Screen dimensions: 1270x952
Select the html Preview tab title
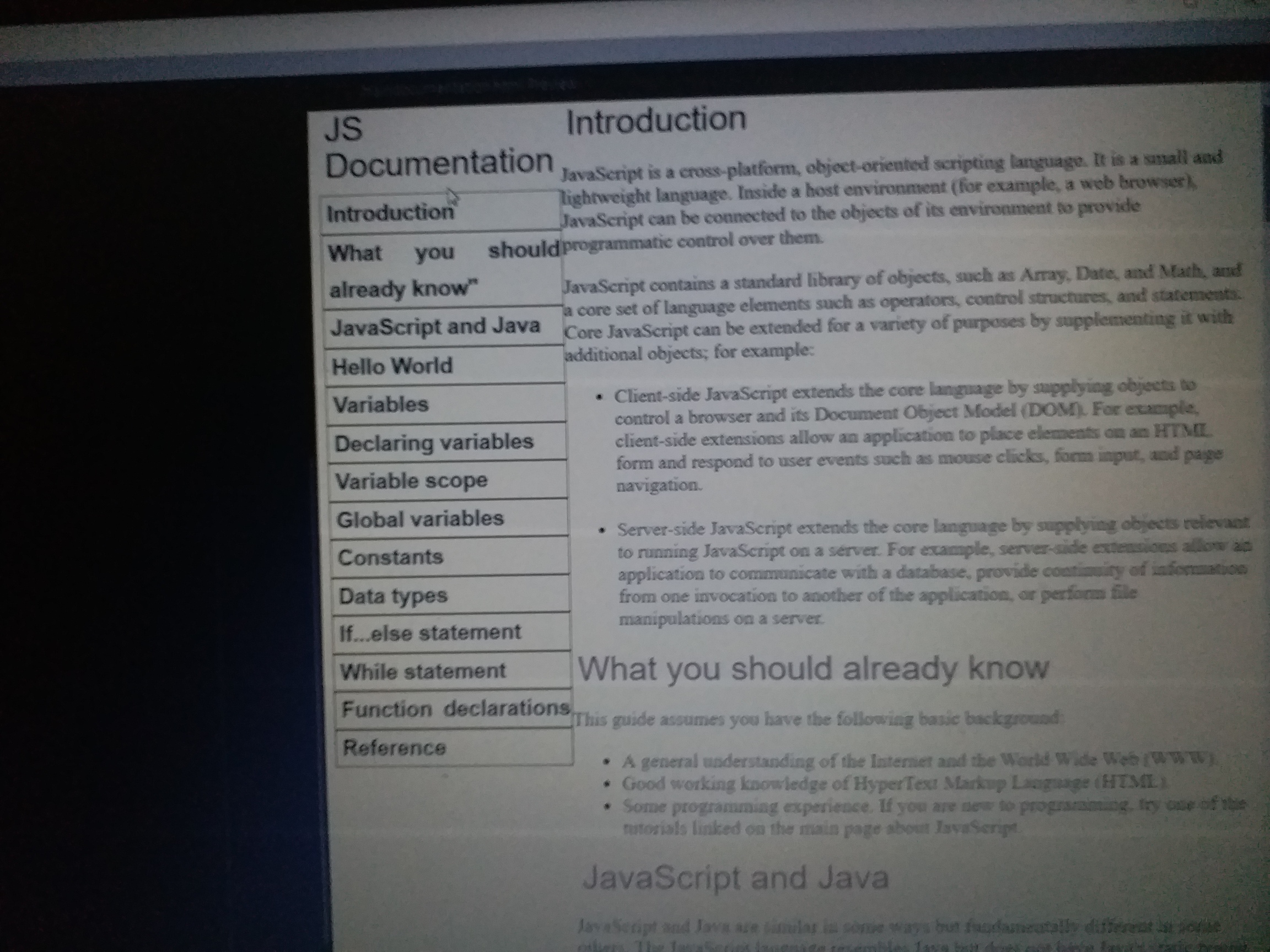pos(468,86)
